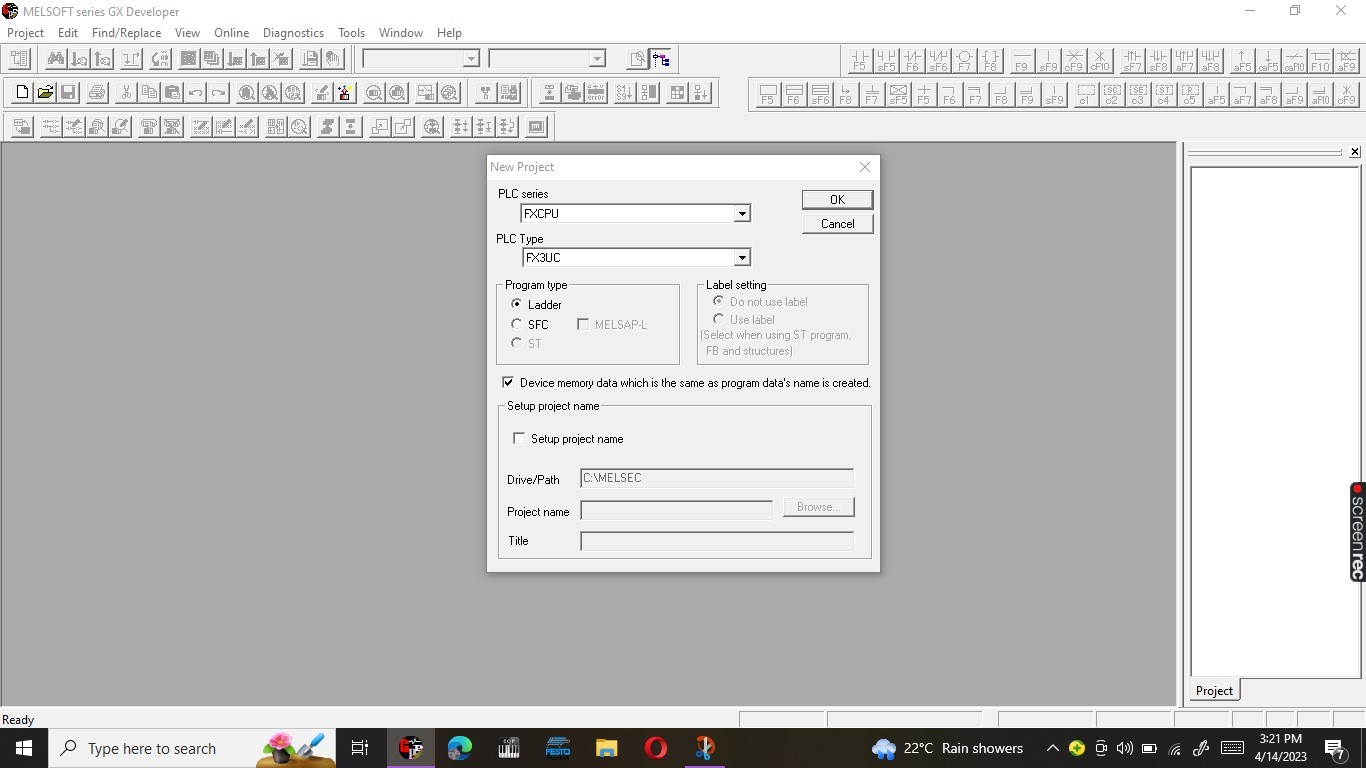Click the SC block c2 icon

click(x=1111, y=94)
